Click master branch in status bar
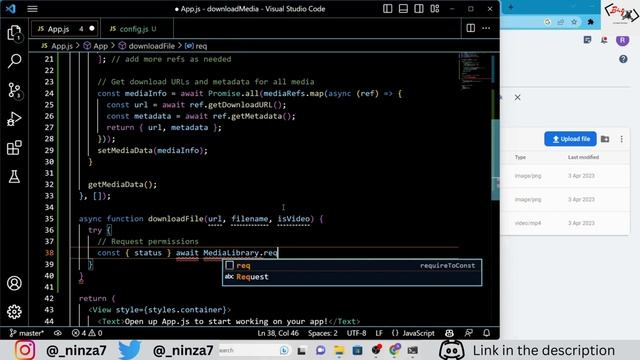 (27, 333)
